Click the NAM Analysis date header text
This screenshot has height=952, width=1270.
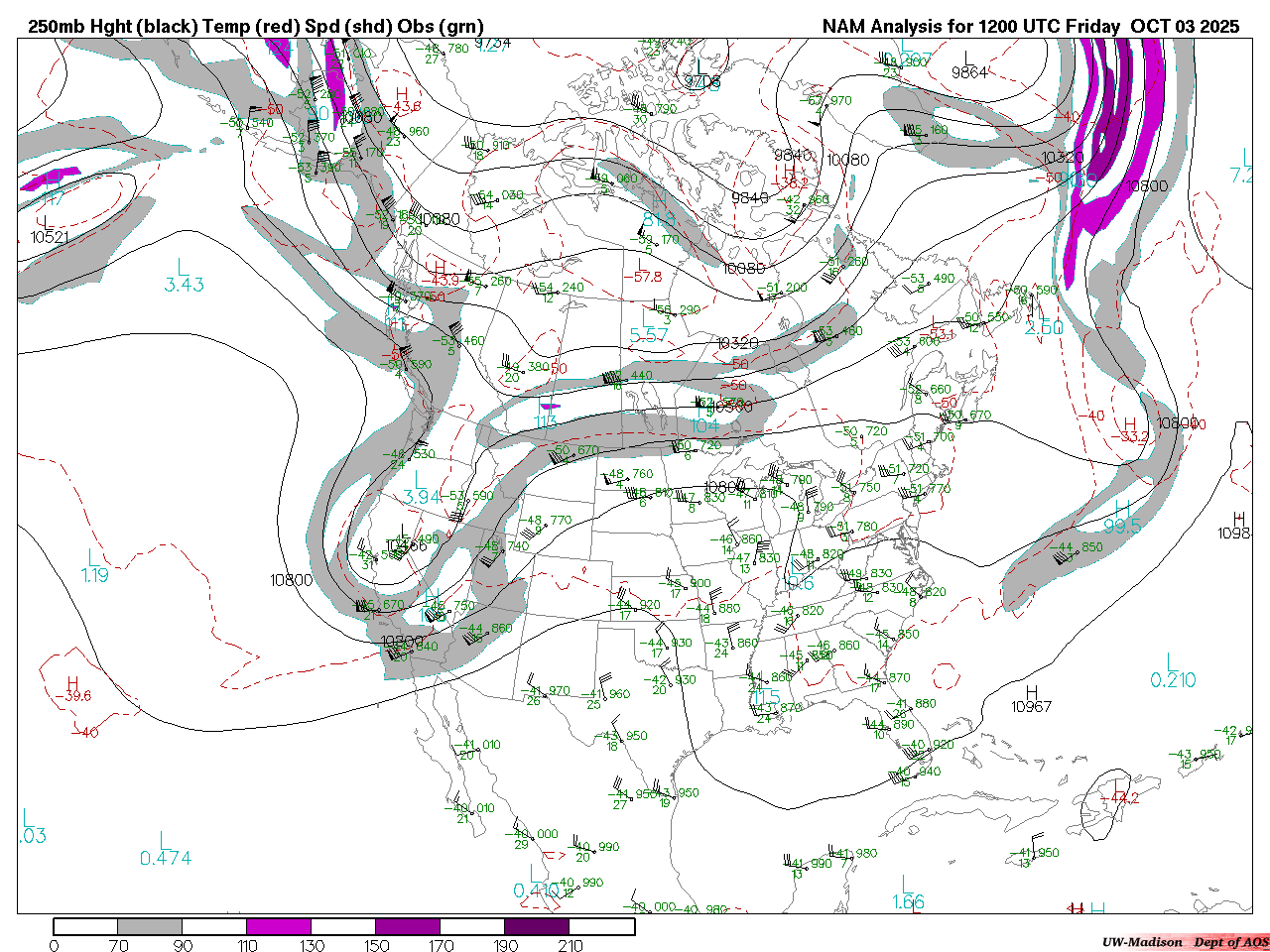click(1030, 27)
